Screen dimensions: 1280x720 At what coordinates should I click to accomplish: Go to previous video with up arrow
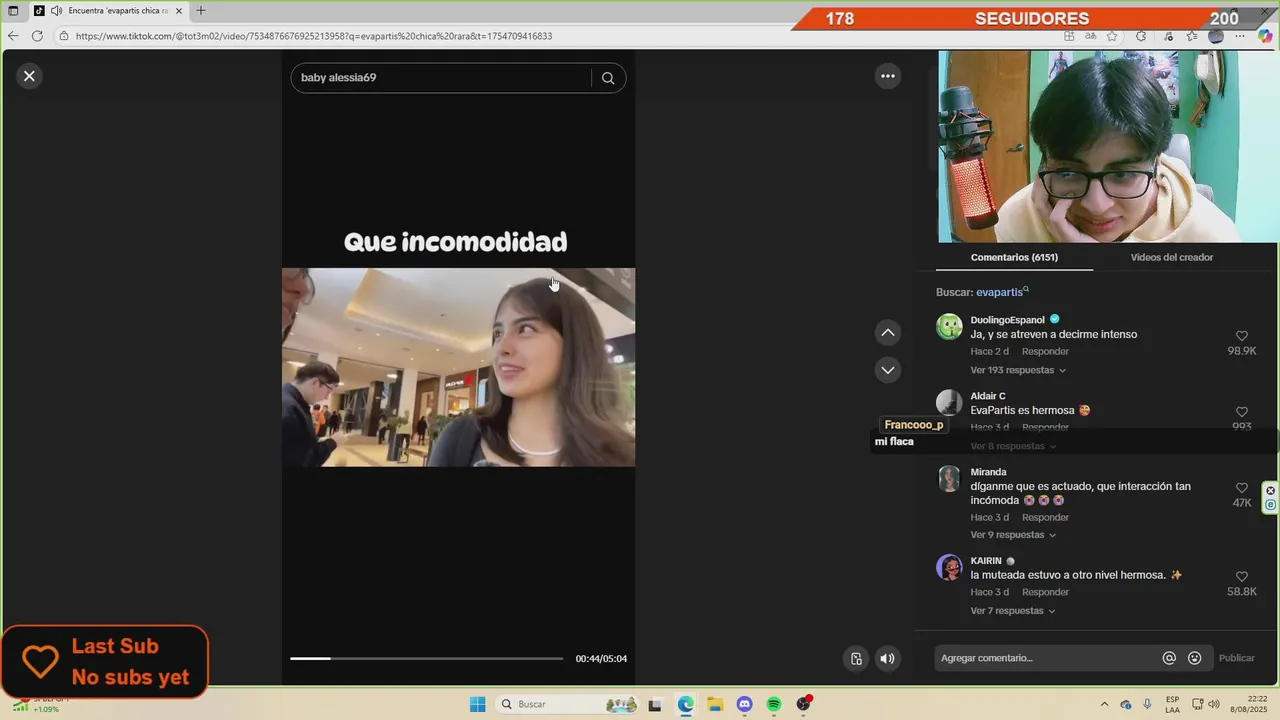[887, 332]
